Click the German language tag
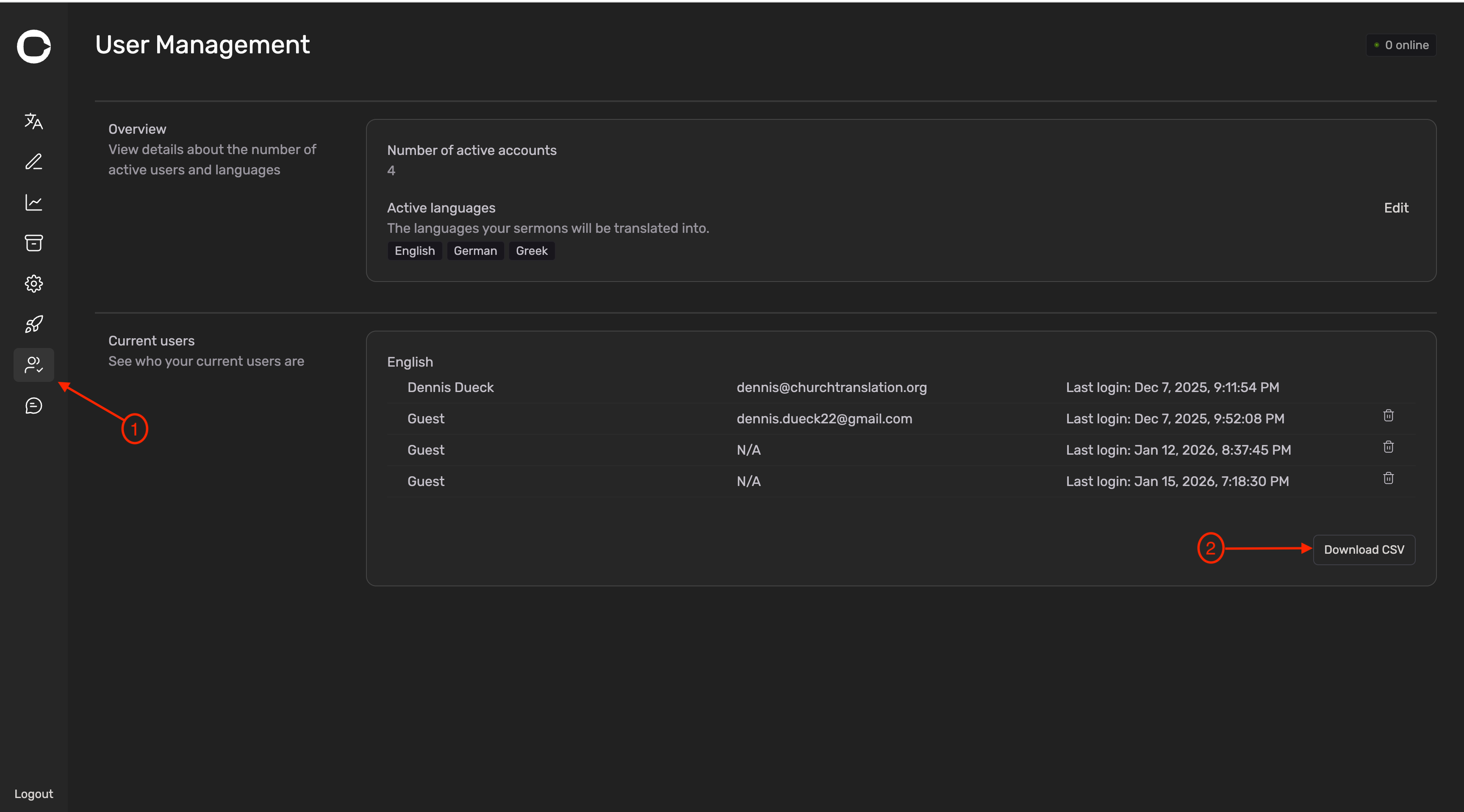1464x812 pixels. coord(474,251)
